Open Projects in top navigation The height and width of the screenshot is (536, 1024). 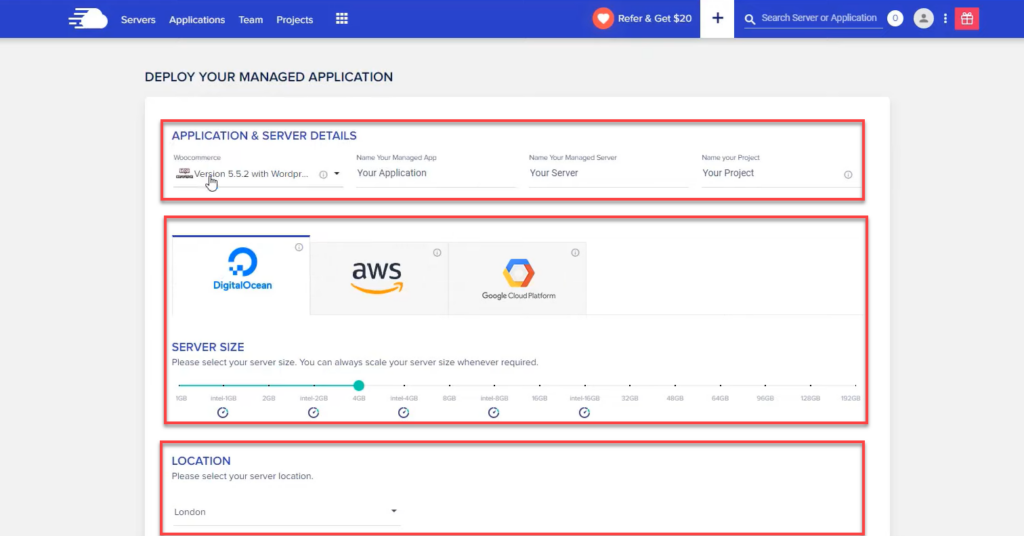(295, 20)
